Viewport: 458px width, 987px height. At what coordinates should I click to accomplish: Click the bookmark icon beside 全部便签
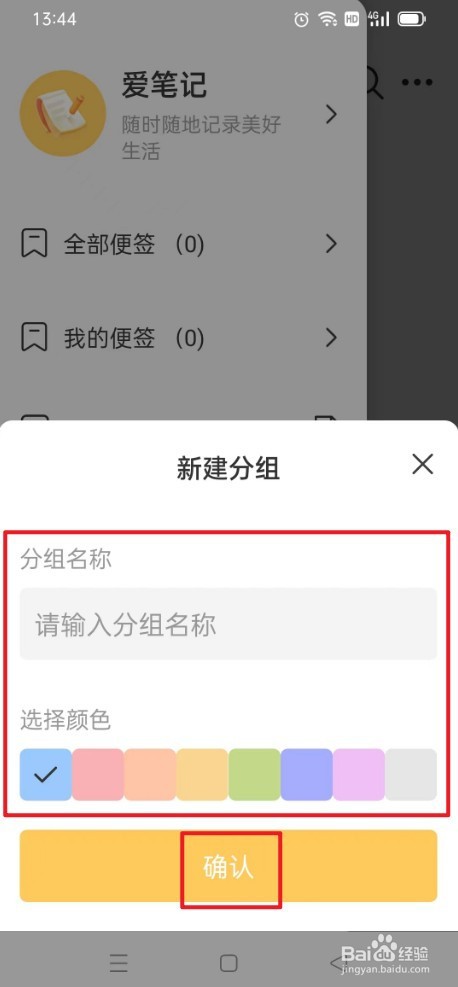point(34,244)
